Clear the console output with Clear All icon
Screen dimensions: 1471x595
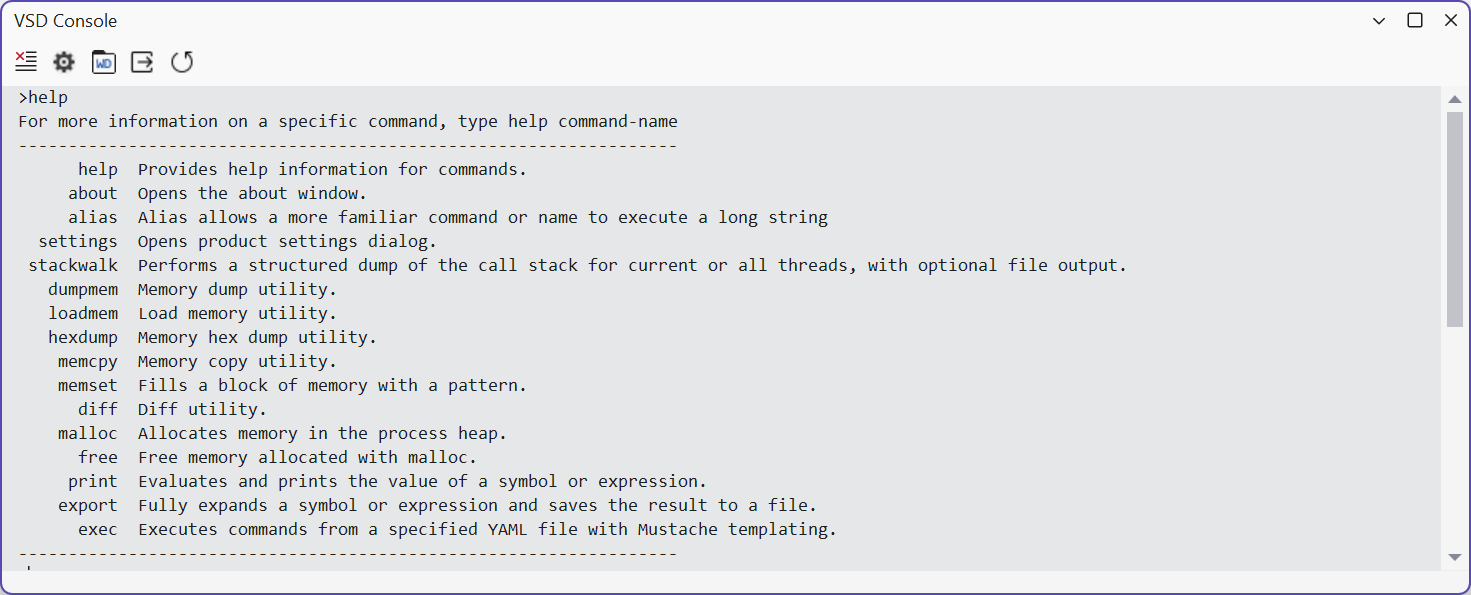pyautogui.click(x=26, y=62)
